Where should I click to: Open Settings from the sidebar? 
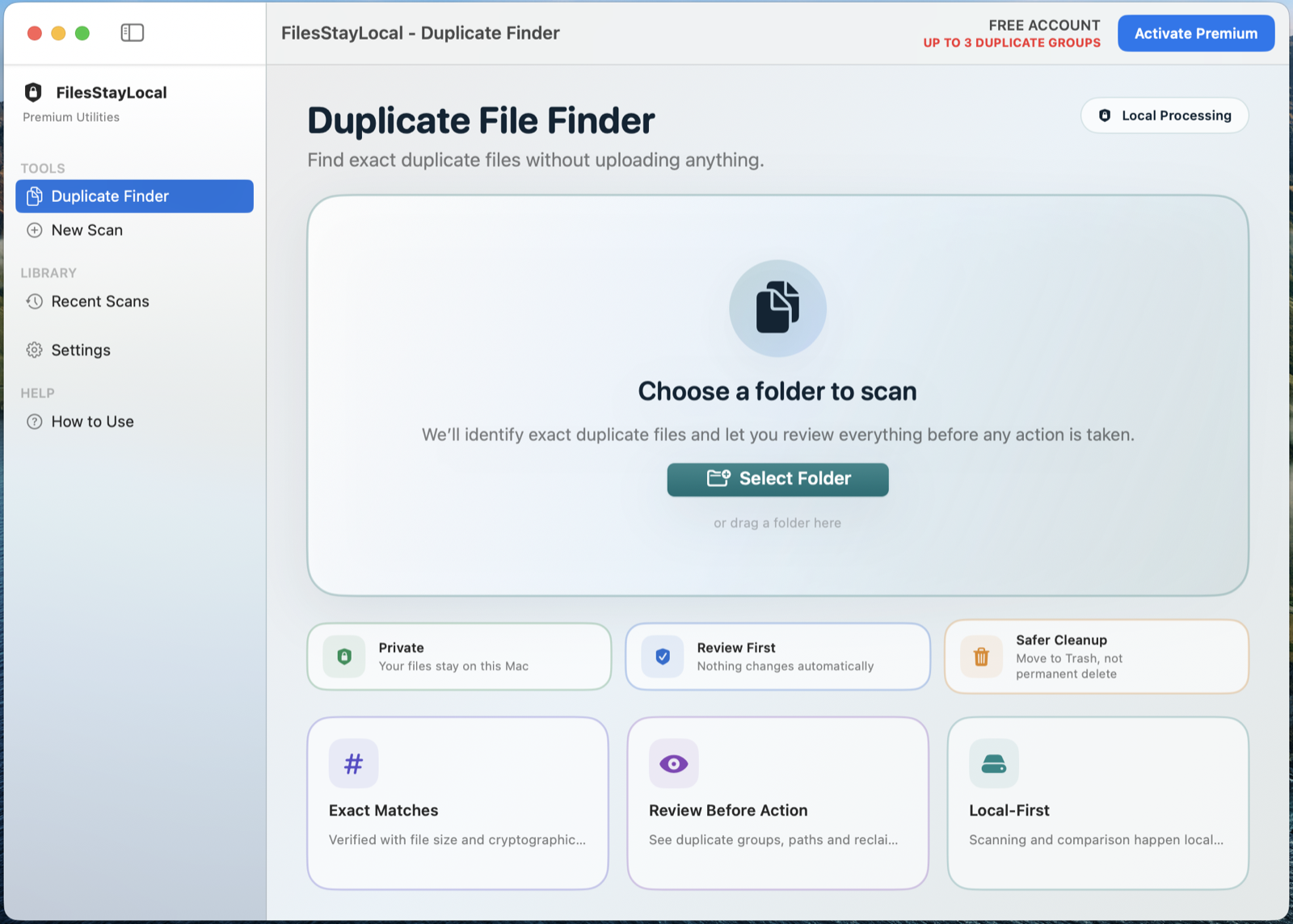(134, 350)
